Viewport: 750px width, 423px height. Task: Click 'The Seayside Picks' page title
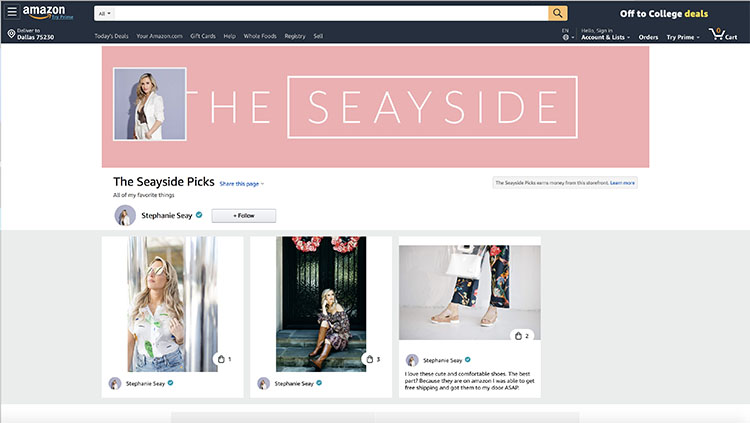[x=164, y=182]
